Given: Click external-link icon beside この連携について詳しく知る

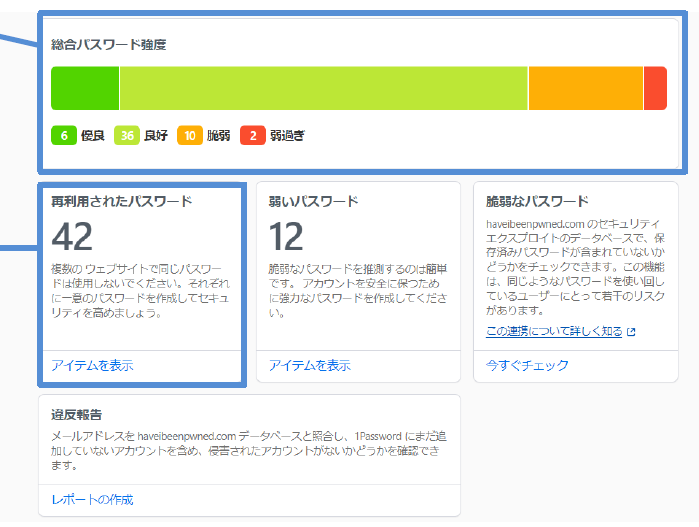Looking at the screenshot, I should [631, 332].
